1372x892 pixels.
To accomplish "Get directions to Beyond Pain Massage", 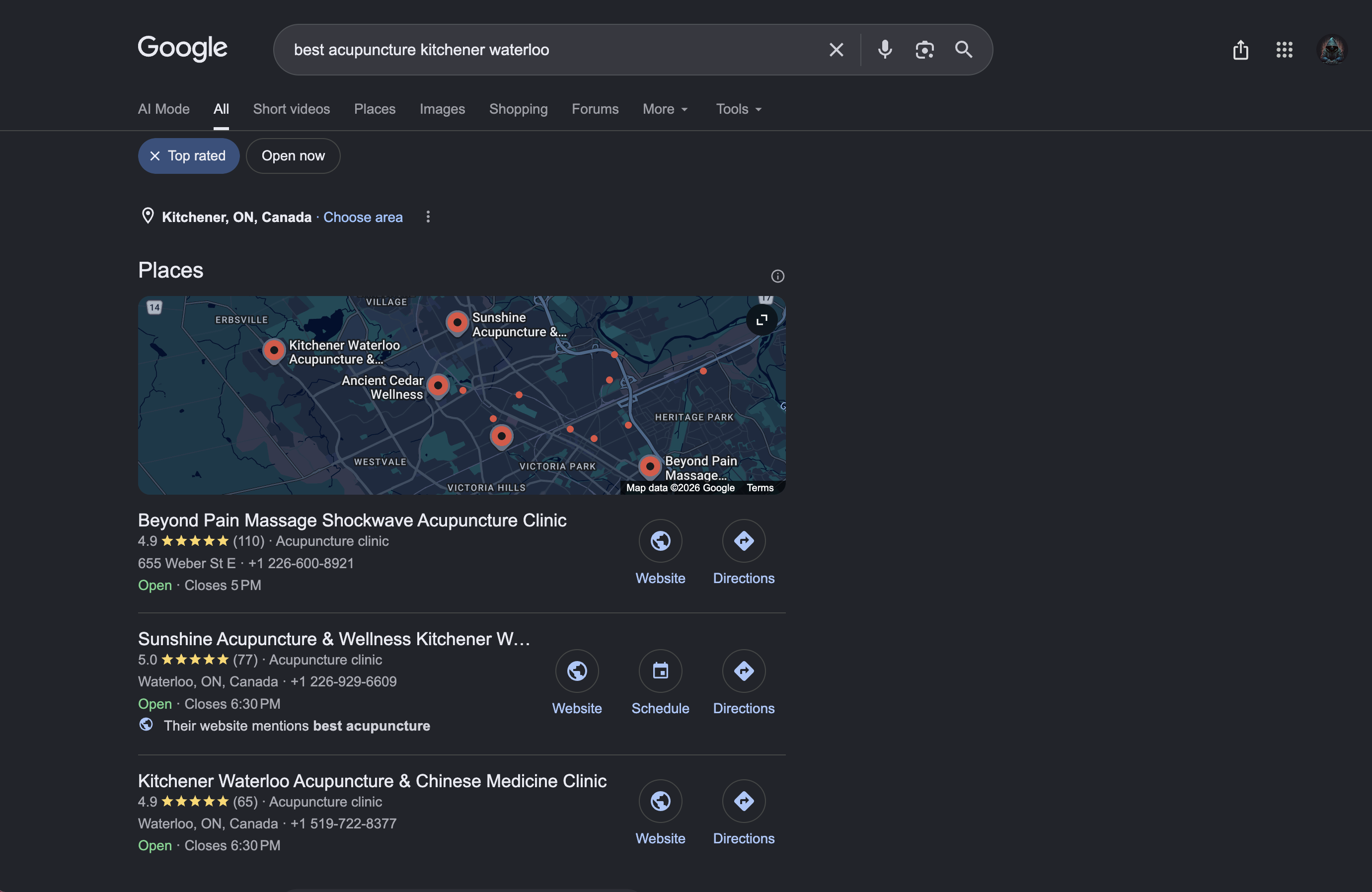I will [744, 540].
